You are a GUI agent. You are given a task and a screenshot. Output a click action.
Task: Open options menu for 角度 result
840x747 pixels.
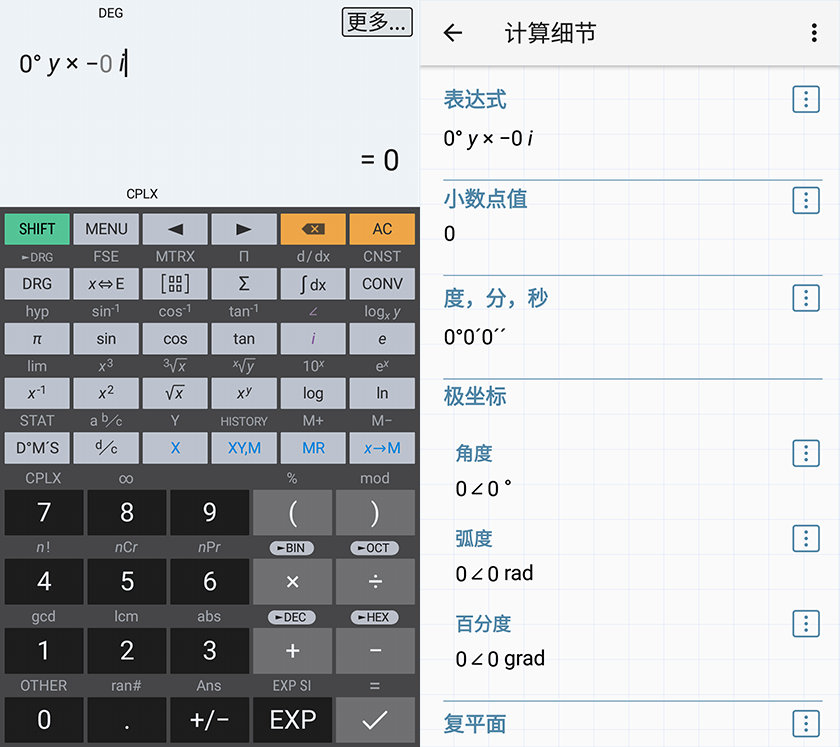(806, 453)
